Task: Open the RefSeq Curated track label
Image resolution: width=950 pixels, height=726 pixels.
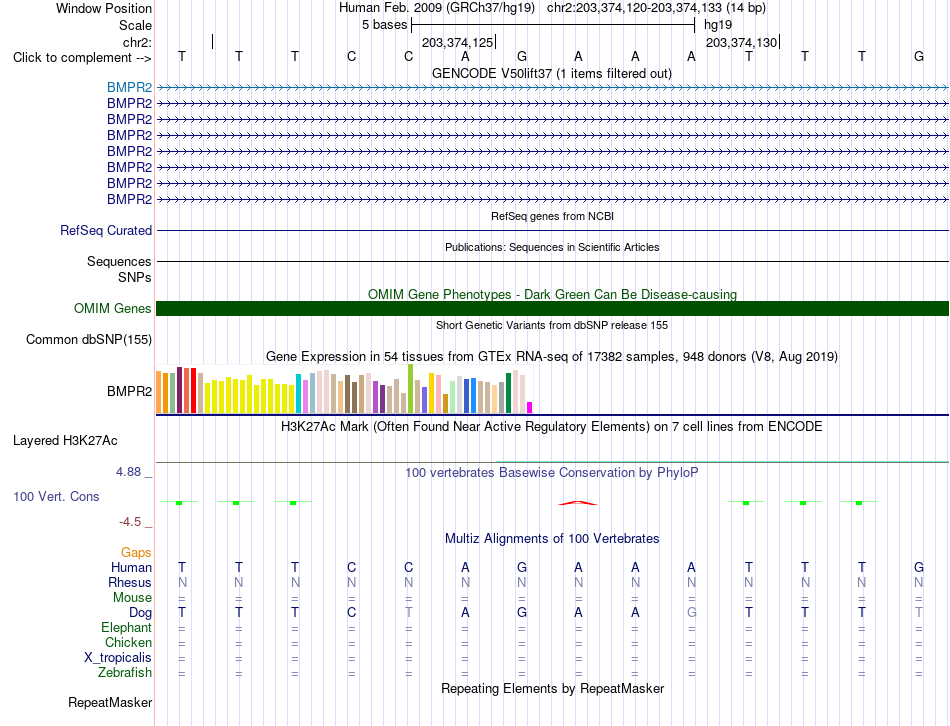Action: click(105, 230)
